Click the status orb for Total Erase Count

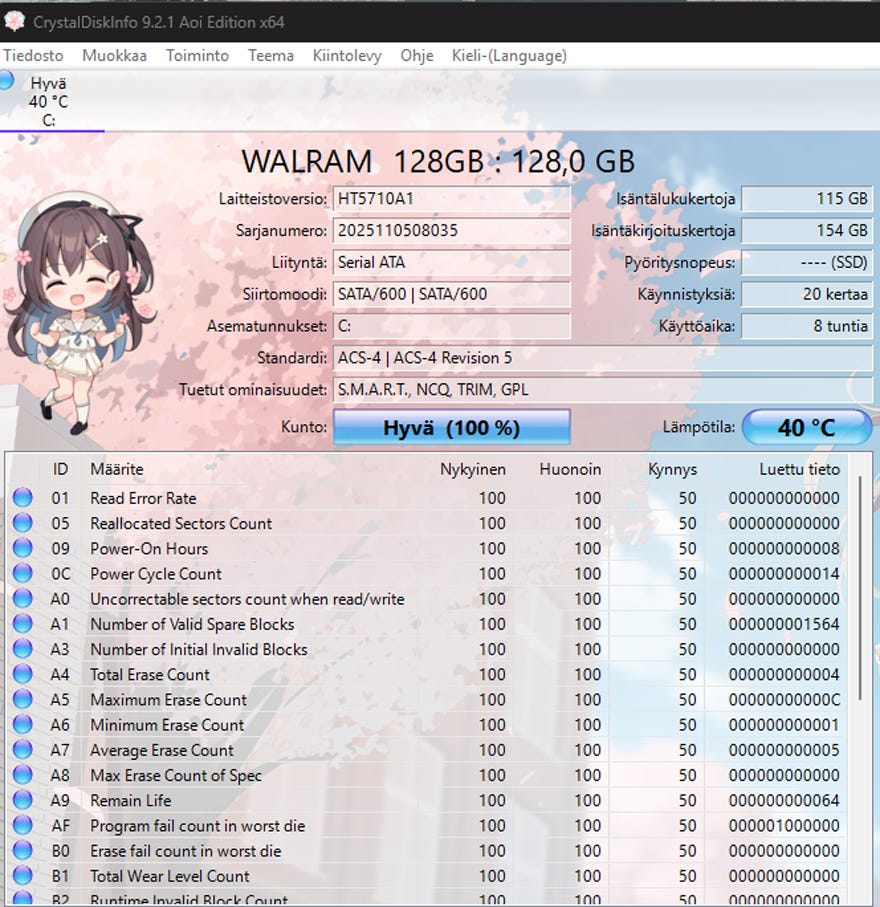pos(23,674)
